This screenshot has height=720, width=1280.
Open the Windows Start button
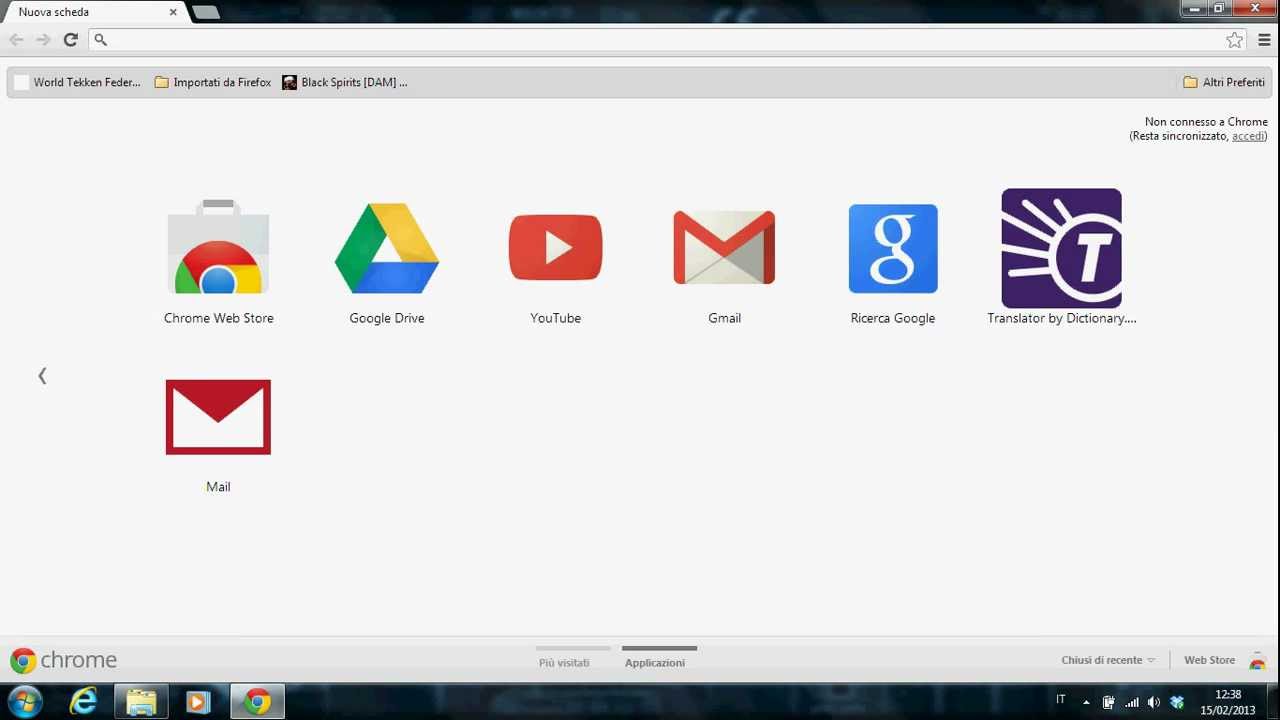coord(26,701)
